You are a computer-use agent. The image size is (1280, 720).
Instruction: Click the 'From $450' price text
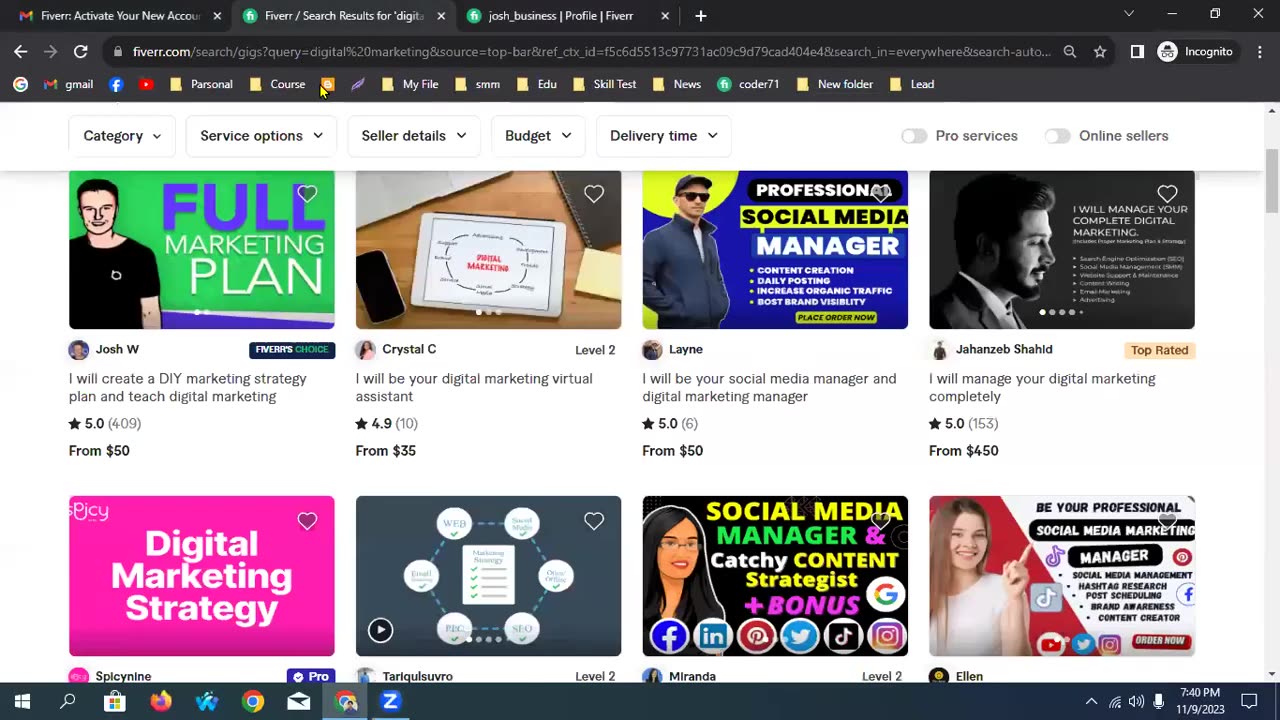pos(963,451)
